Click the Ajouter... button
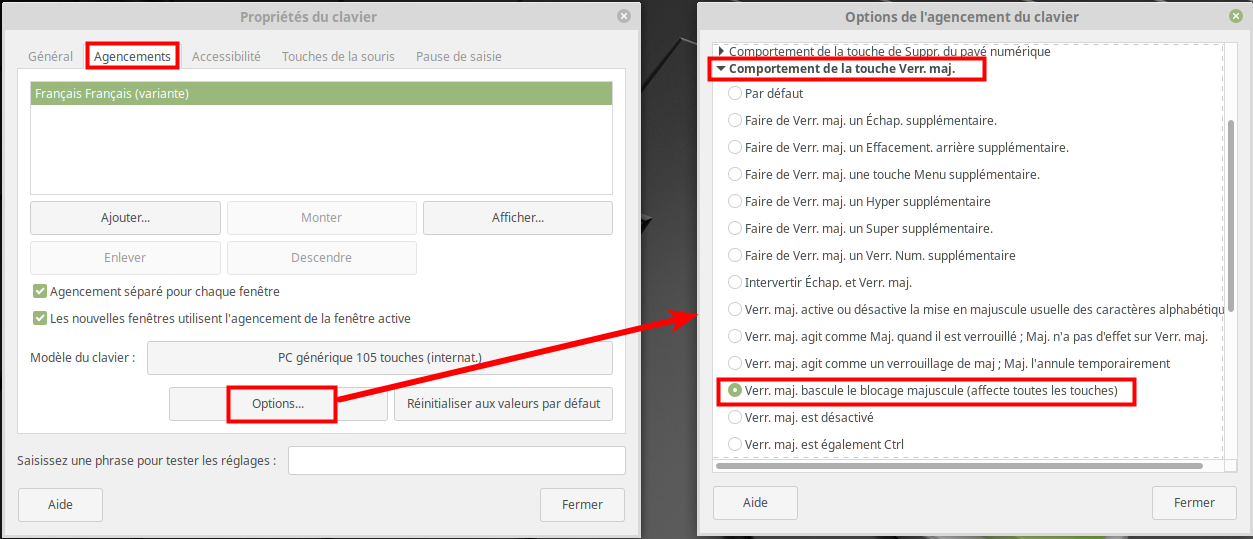Image resolution: width=1253 pixels, height=539 pixels. (125, 217)
